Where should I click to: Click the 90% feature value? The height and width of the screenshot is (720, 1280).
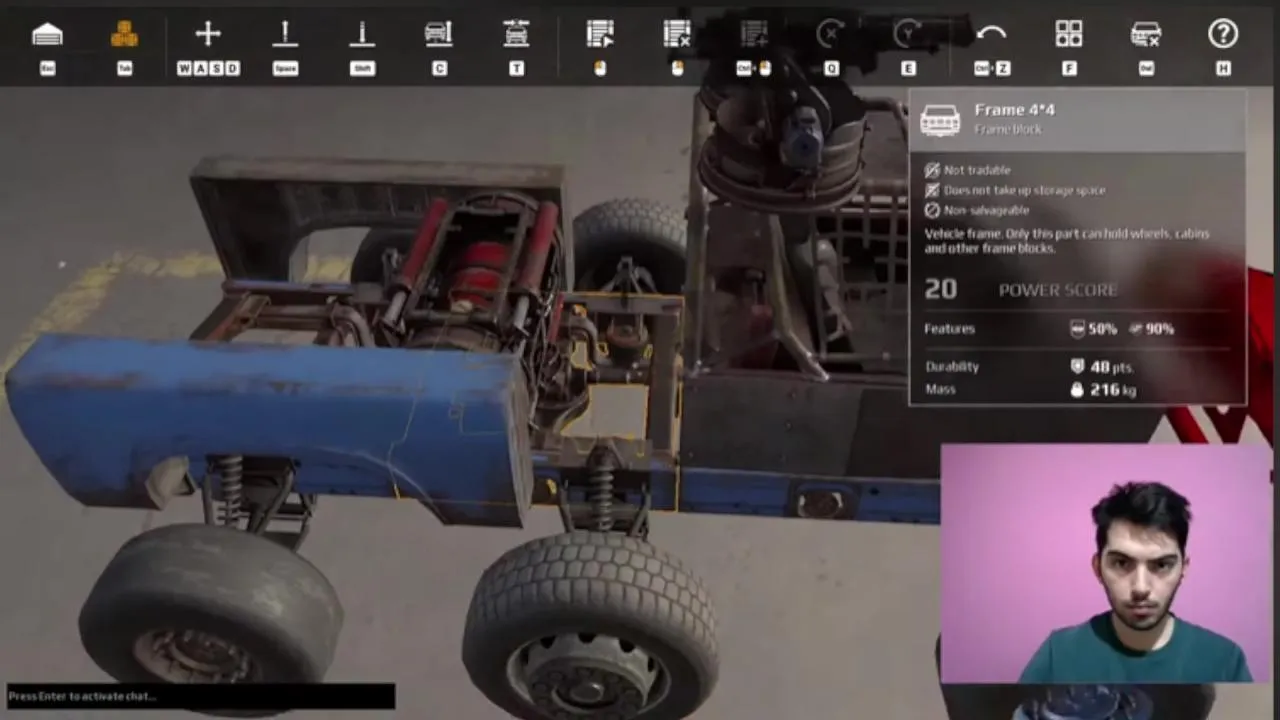click(1159, 328)
